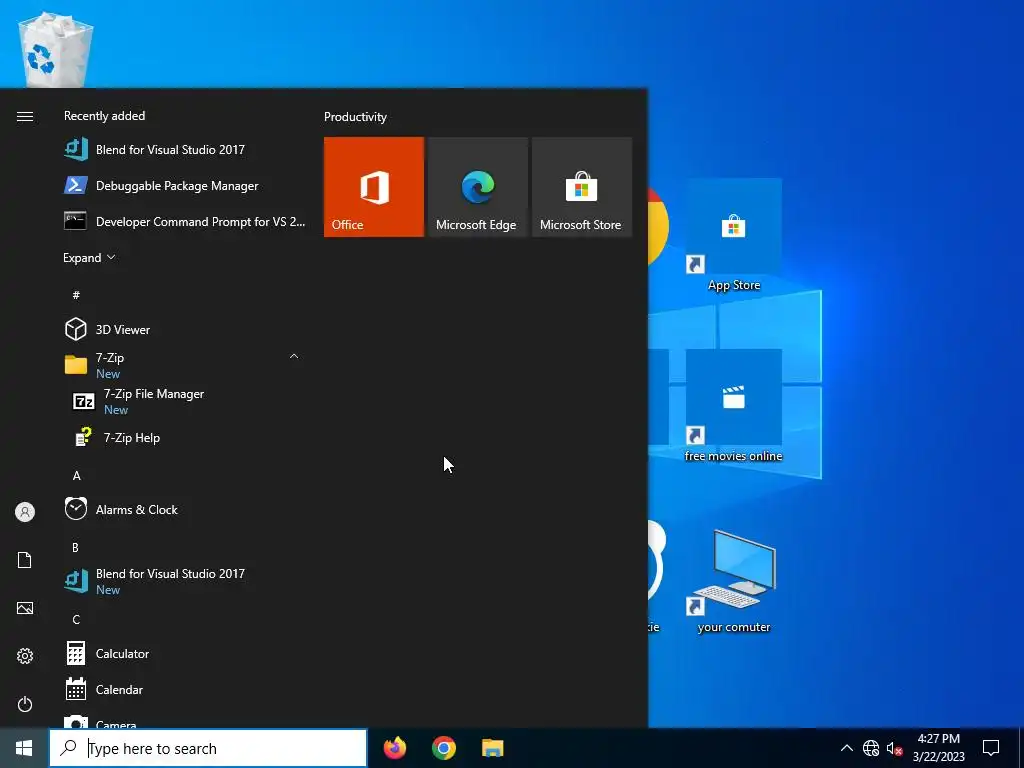Click the Power button icon
1024x768 pixels.
[x=25, y=704]
